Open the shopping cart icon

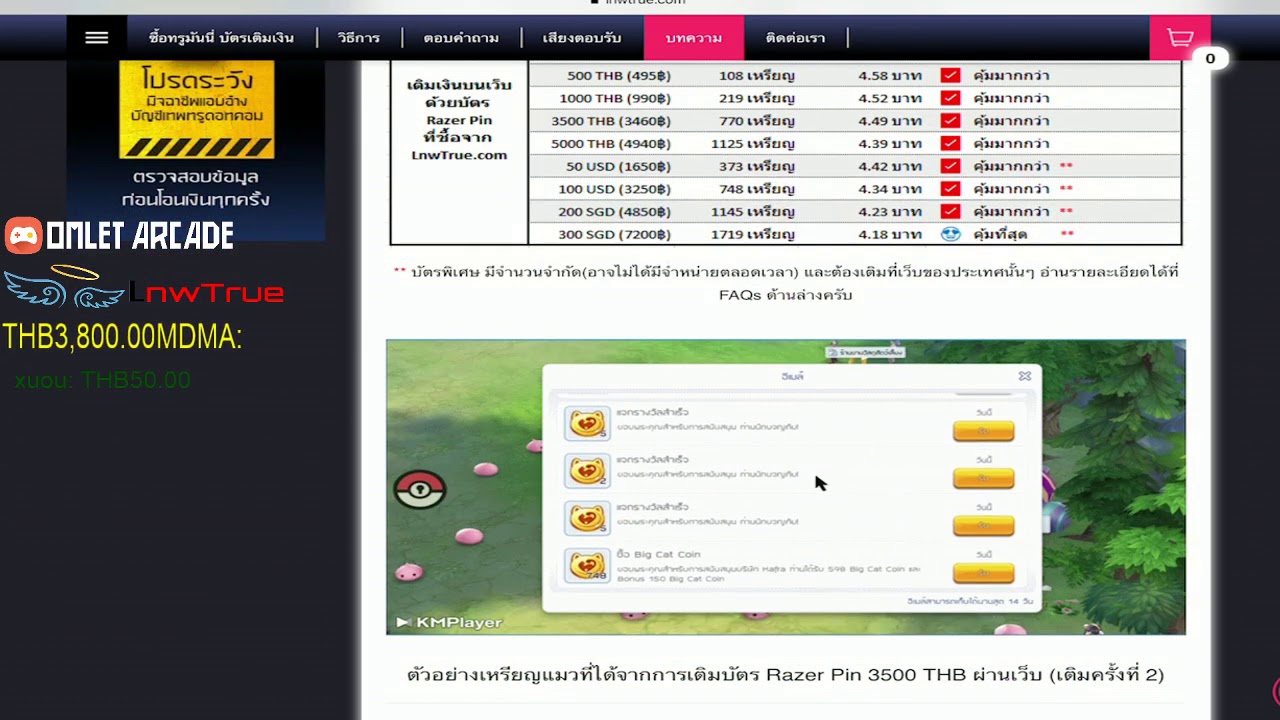click(1180, 38)
